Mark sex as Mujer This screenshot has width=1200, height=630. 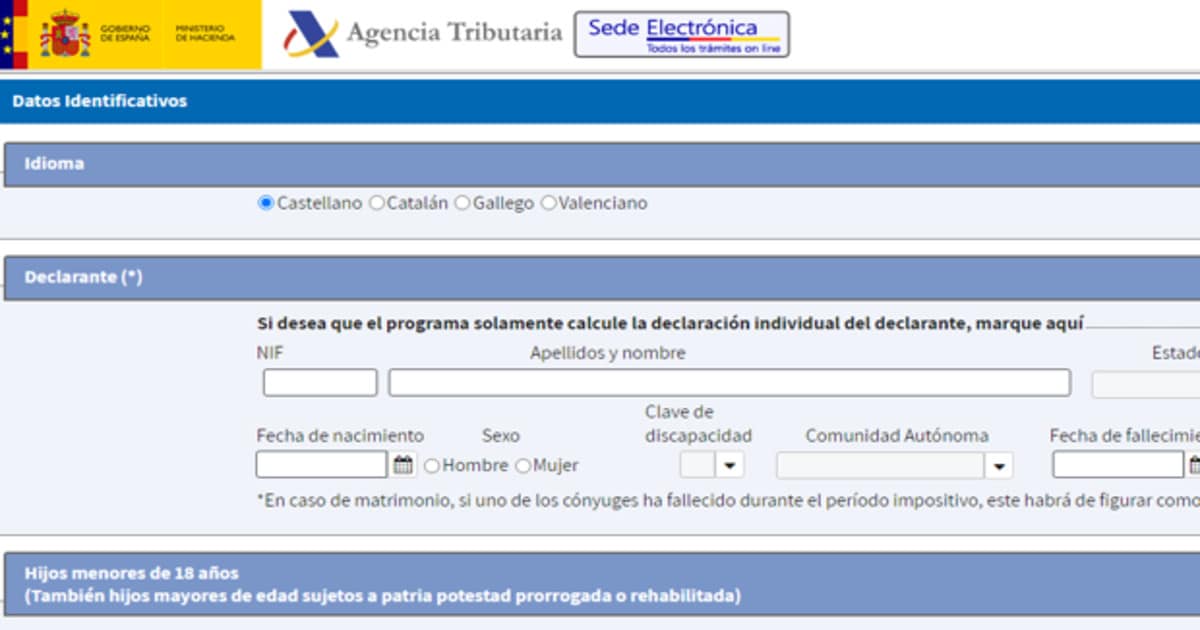523,466
